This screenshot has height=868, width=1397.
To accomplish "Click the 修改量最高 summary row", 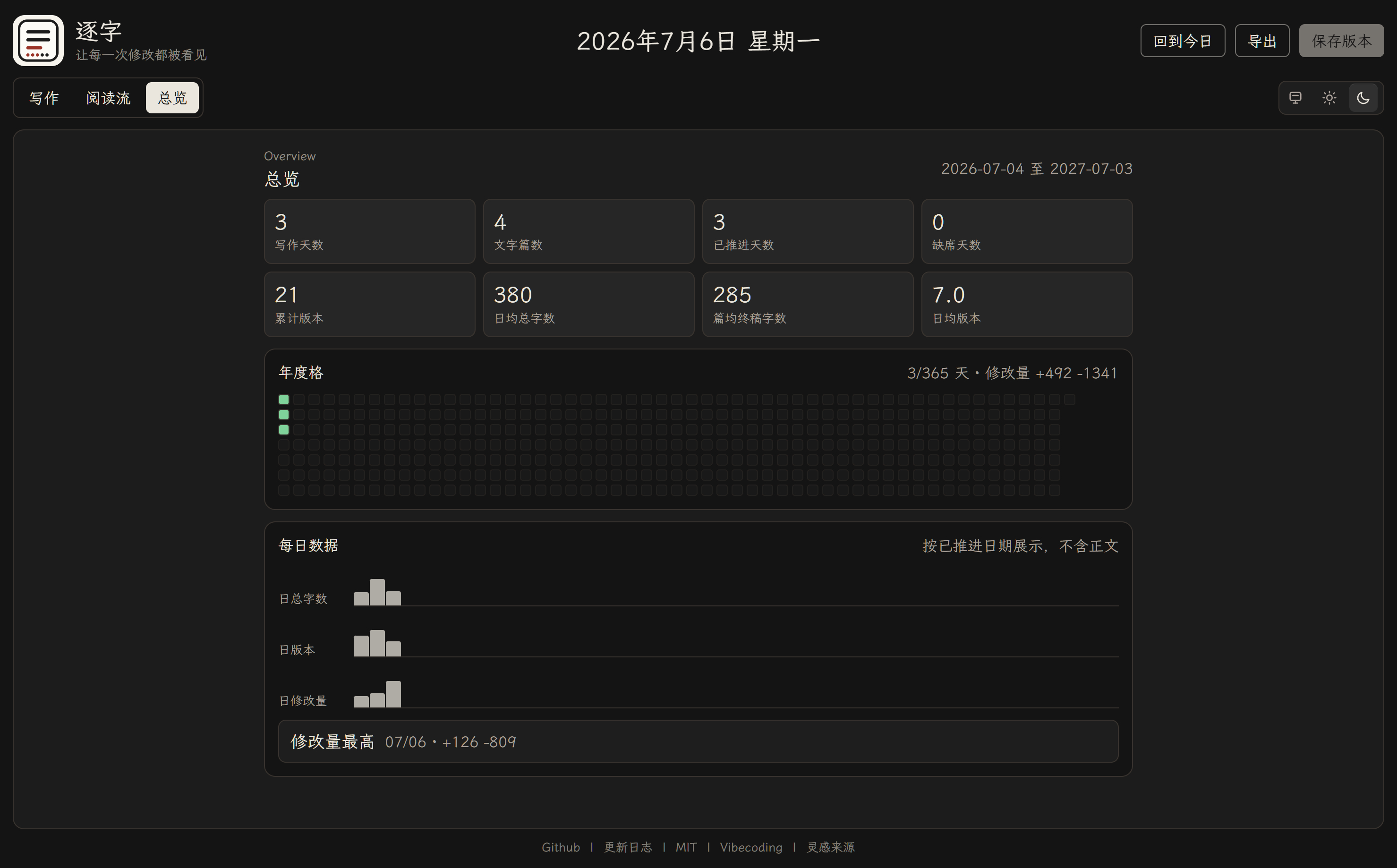I will 698,741.
